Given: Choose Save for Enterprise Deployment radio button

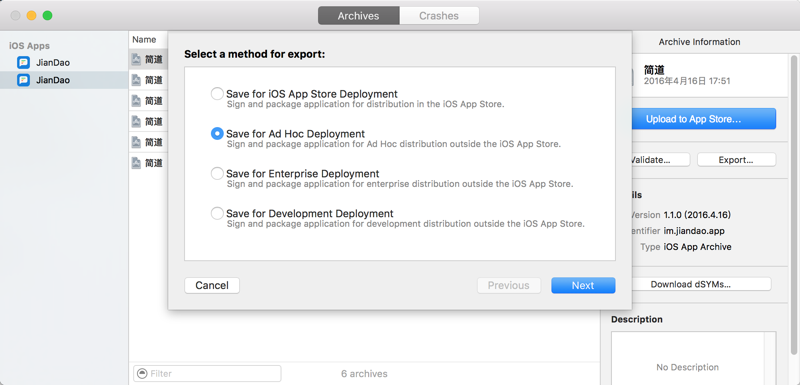Looking at the screenshot, I should point(217,173).
